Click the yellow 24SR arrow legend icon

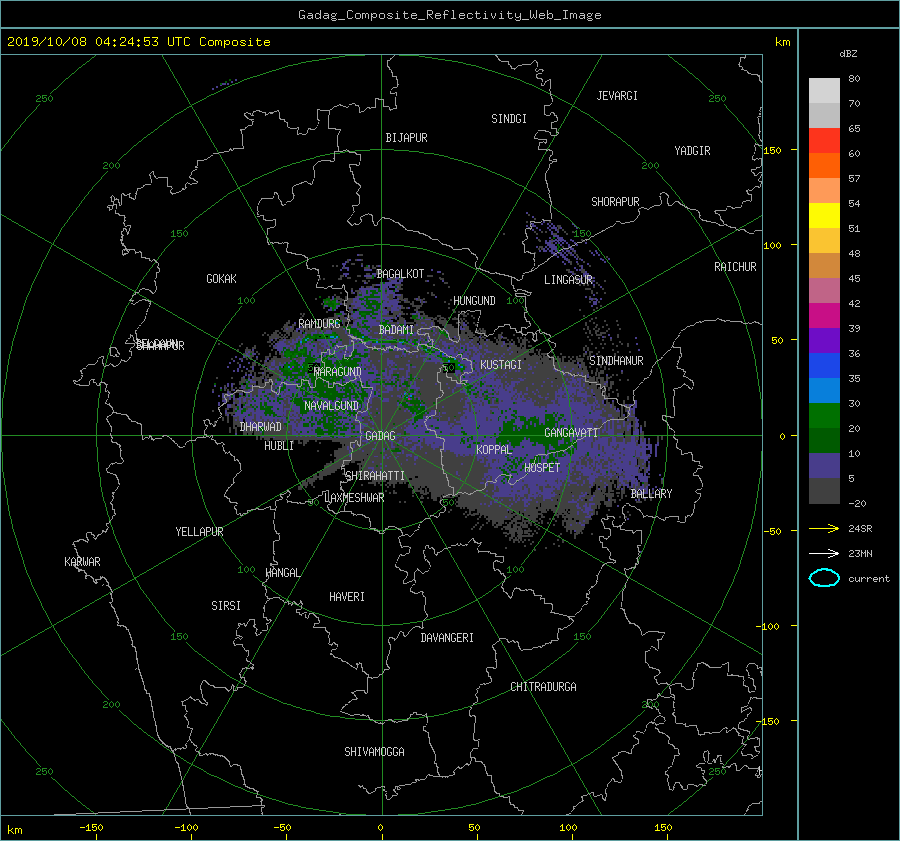point(824,528)
